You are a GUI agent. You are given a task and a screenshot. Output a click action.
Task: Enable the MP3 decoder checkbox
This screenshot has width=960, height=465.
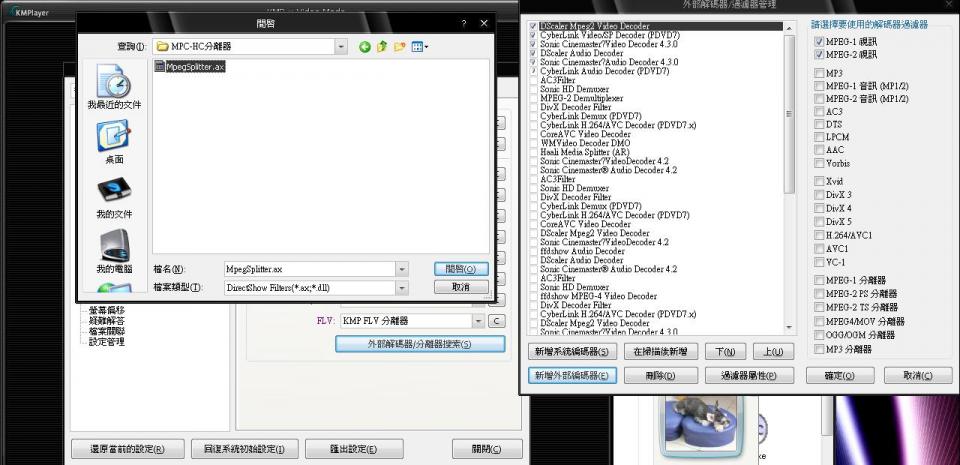(x=819, y=73)
